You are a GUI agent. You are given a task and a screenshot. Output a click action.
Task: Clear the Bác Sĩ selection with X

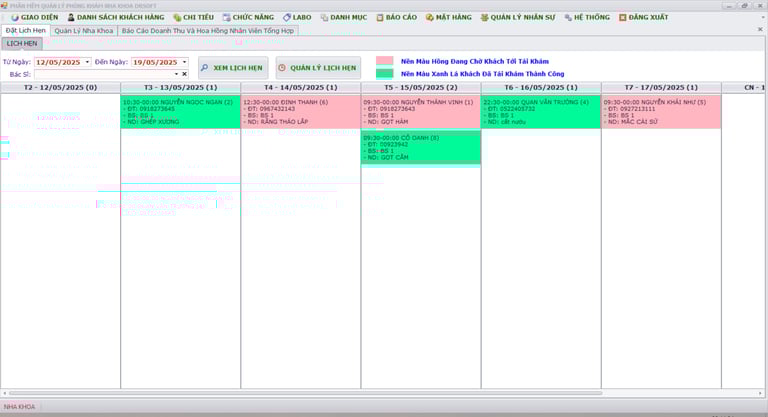185,74
